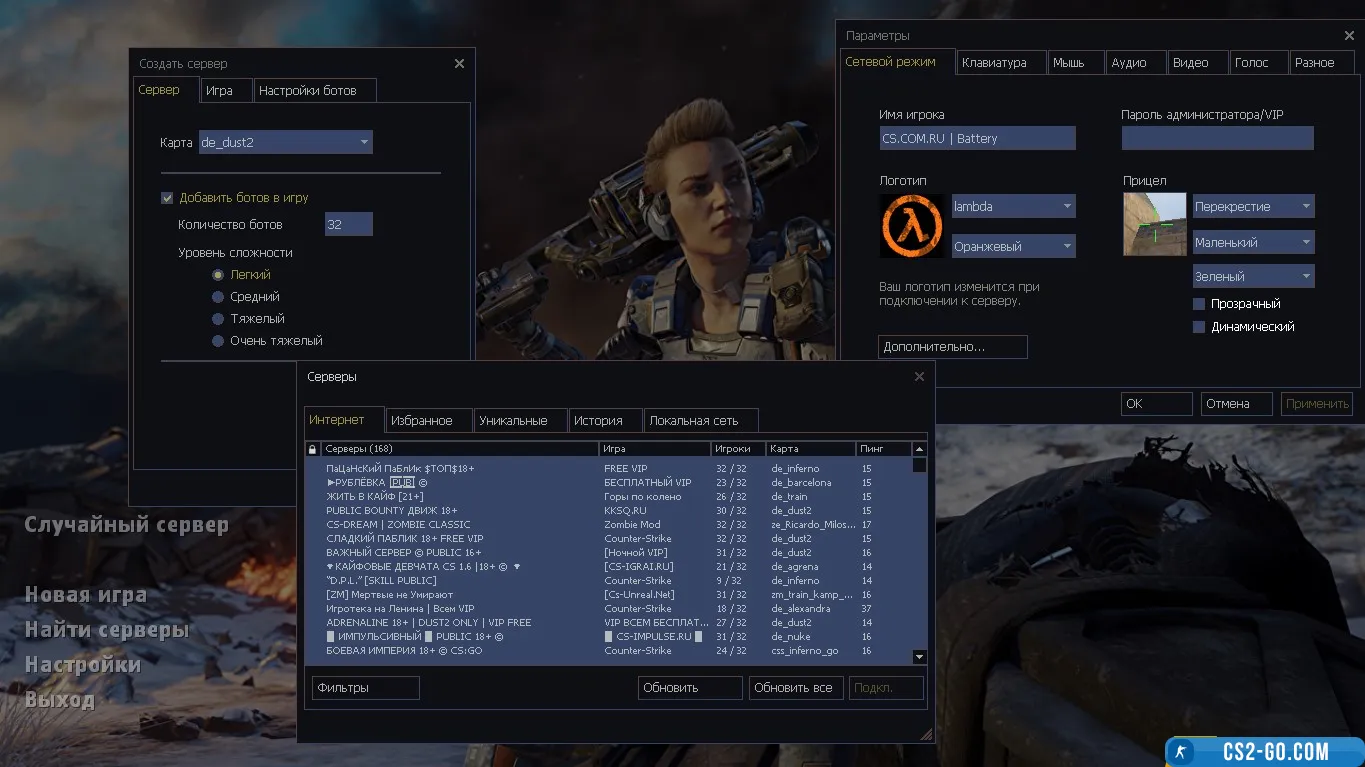This screenshot has width=1365, height=767.
Task: Close the Создать сервер dialog
Action: tap(459, 64)
